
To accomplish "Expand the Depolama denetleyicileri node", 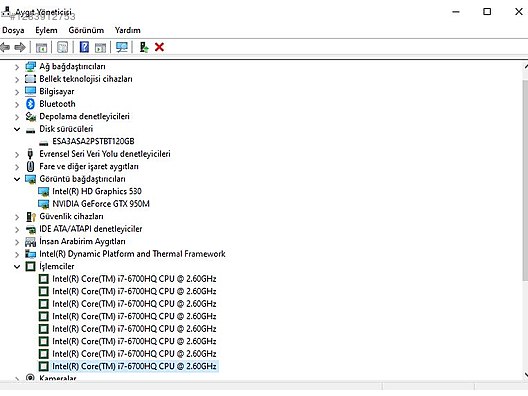I will coord(17,117).
